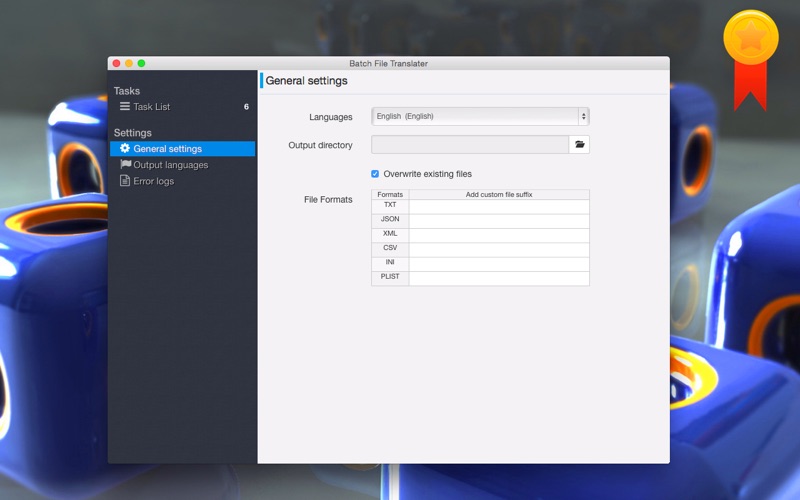Edit custom suffix cell for JSON
The height and width of the screenshot is (500, 800).
coord(499,221)
